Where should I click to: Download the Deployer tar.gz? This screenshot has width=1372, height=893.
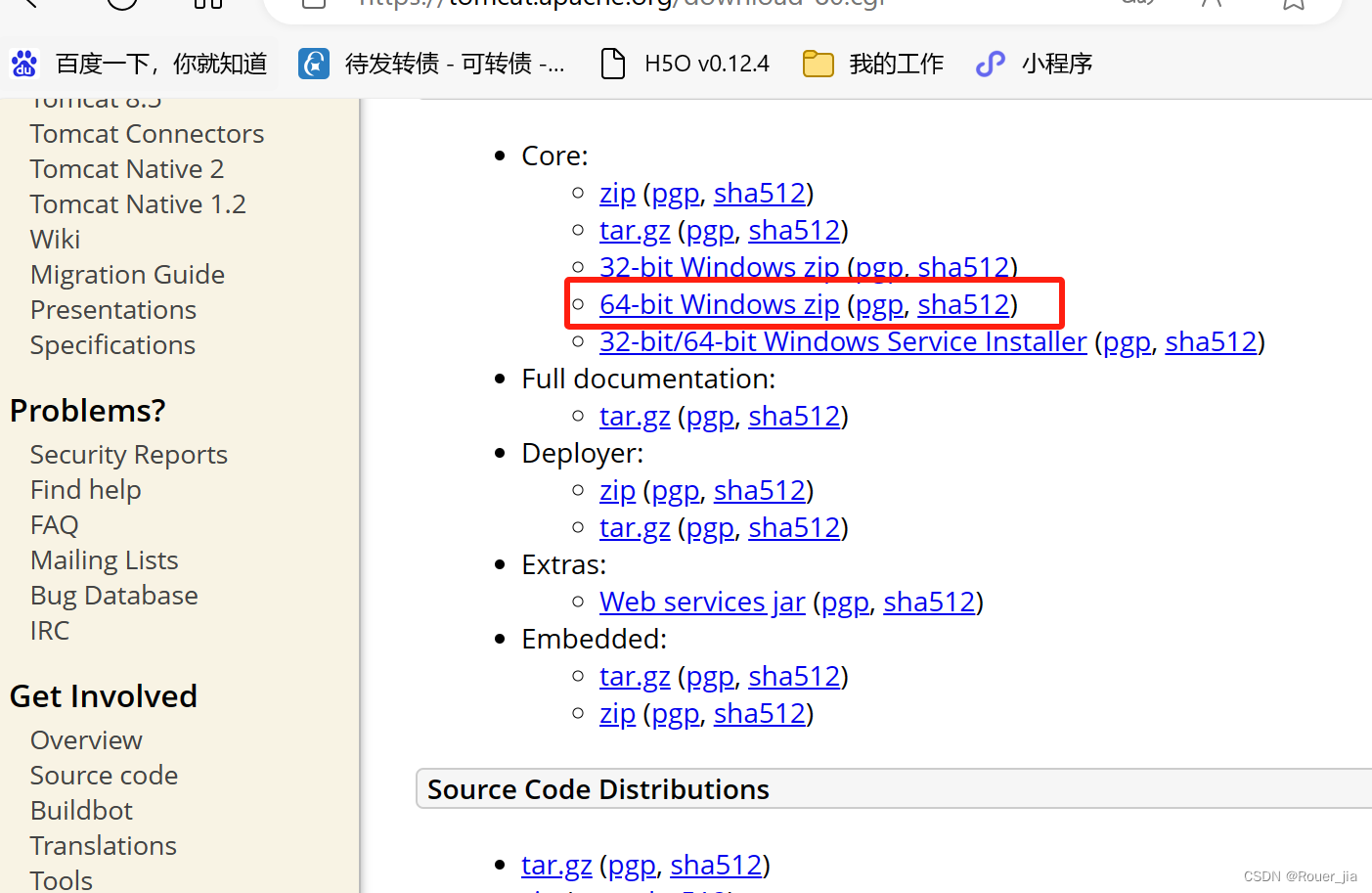(635, 528)
